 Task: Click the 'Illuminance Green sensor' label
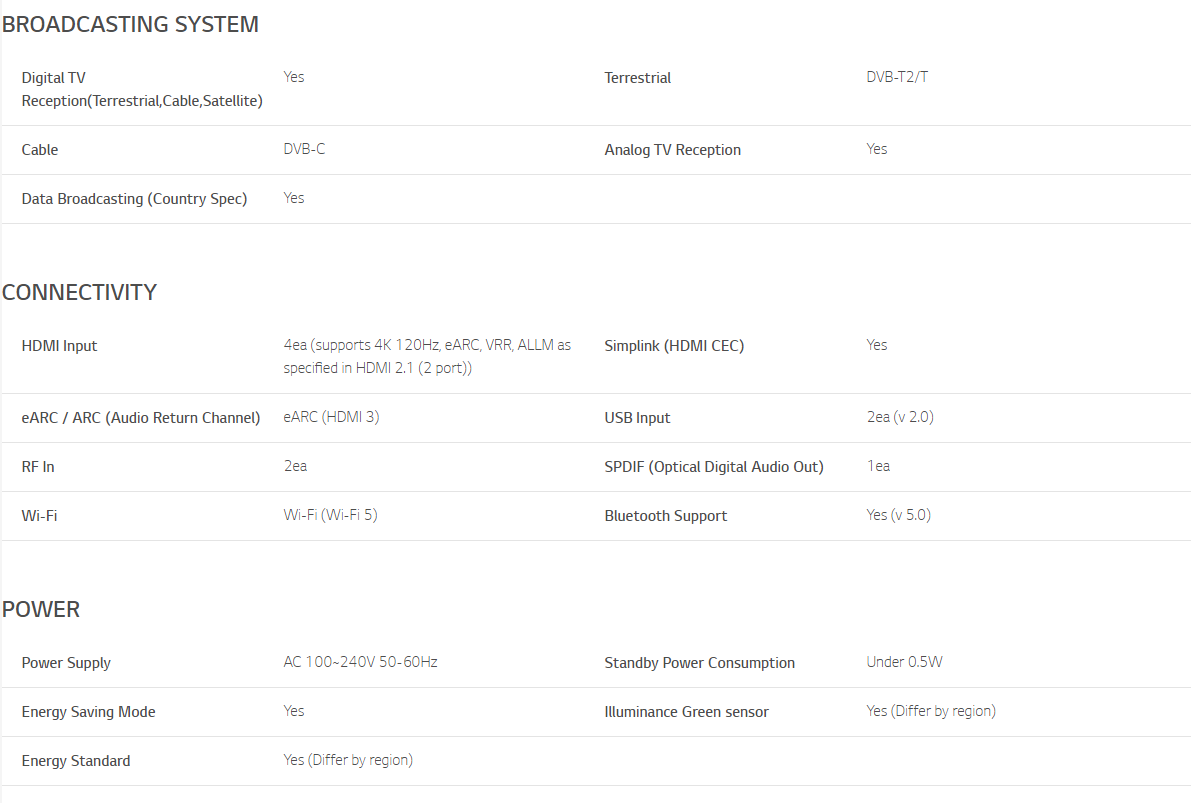(687, 712)
